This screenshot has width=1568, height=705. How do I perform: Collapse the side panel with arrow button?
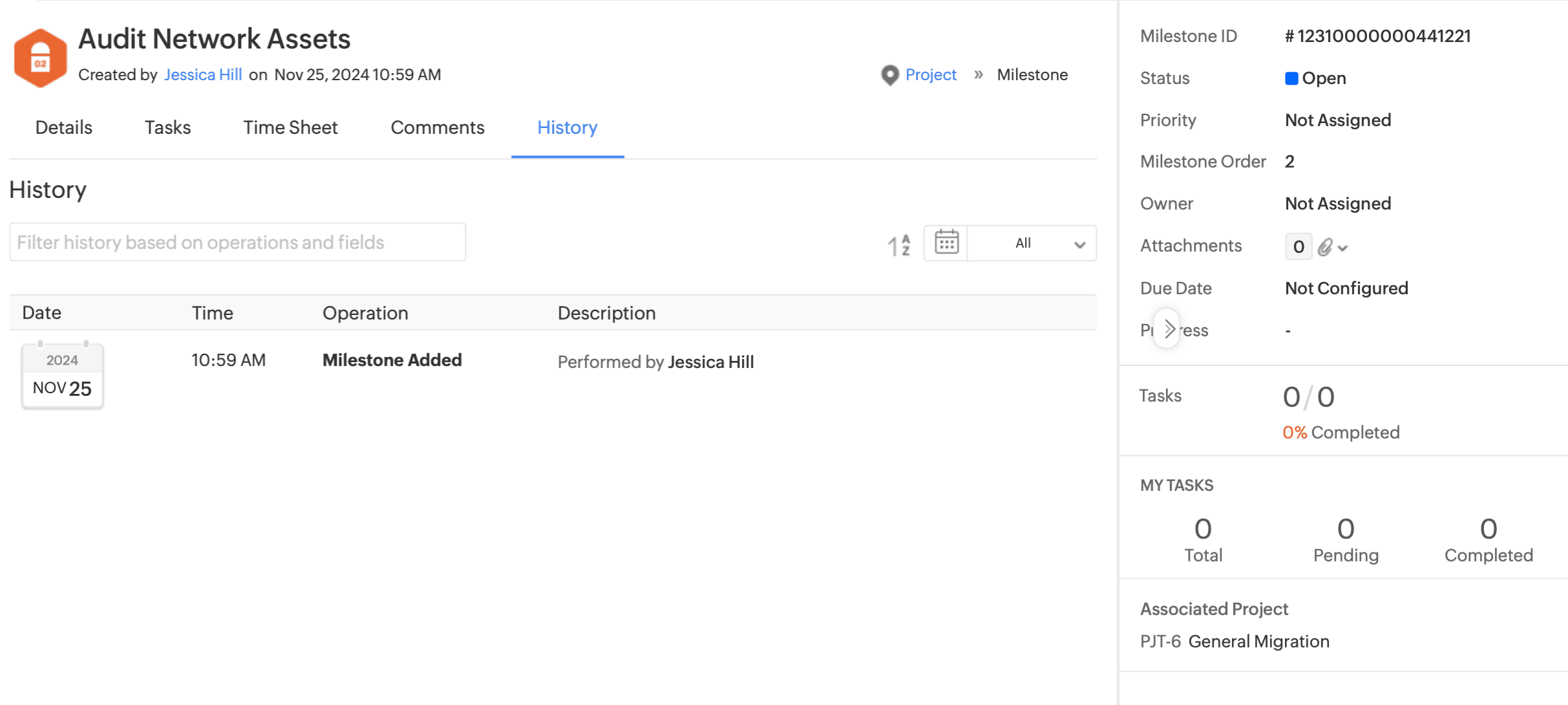point(1168,329)
